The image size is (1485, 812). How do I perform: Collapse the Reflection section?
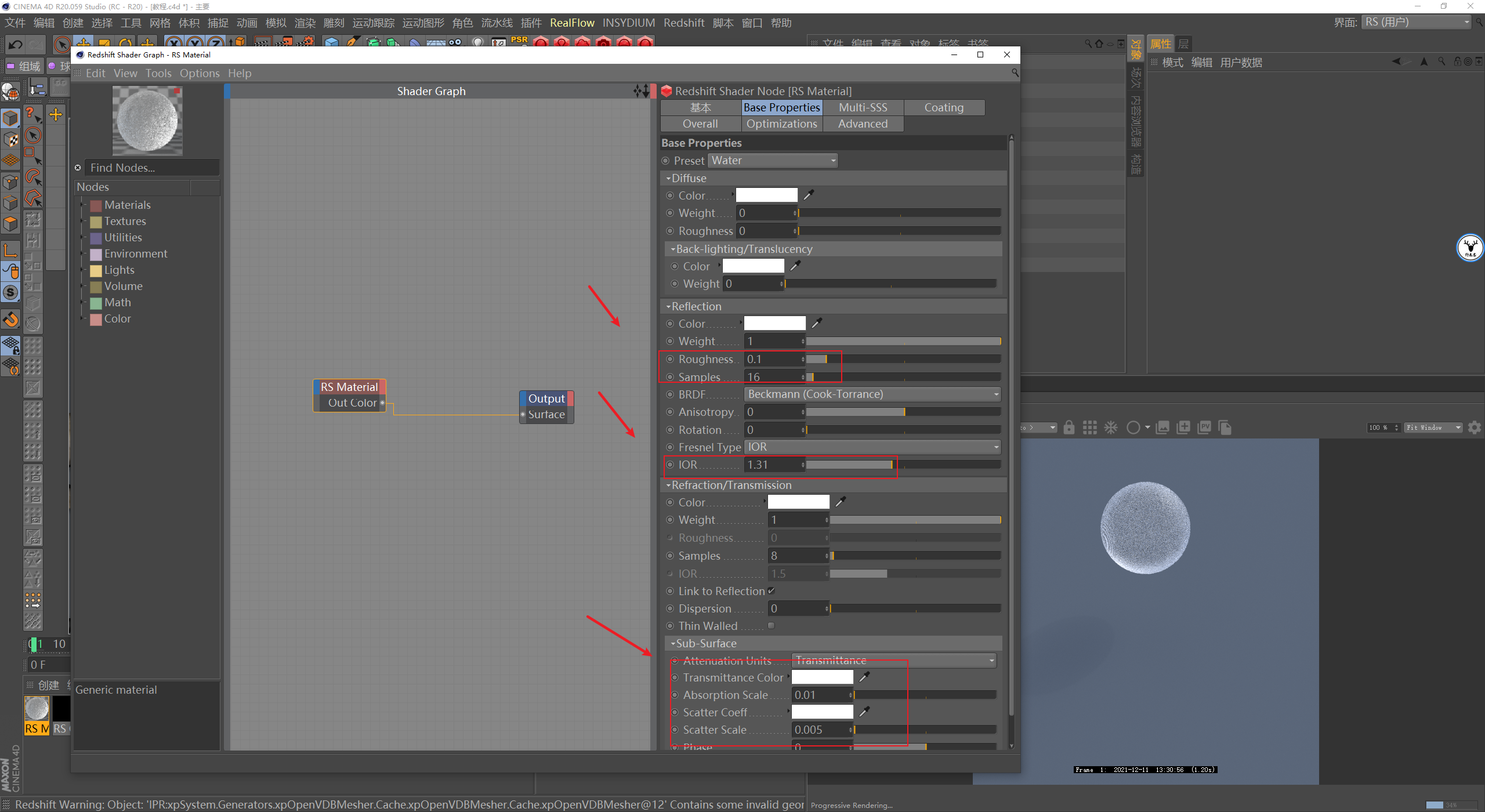668,306
